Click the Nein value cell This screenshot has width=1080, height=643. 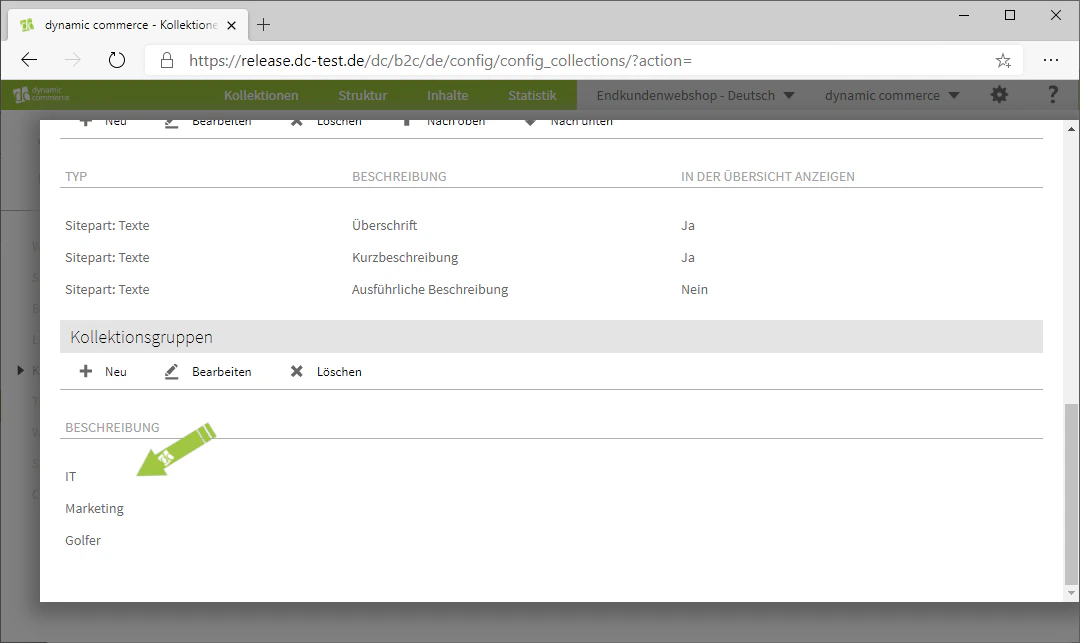(x=694, y=289)
